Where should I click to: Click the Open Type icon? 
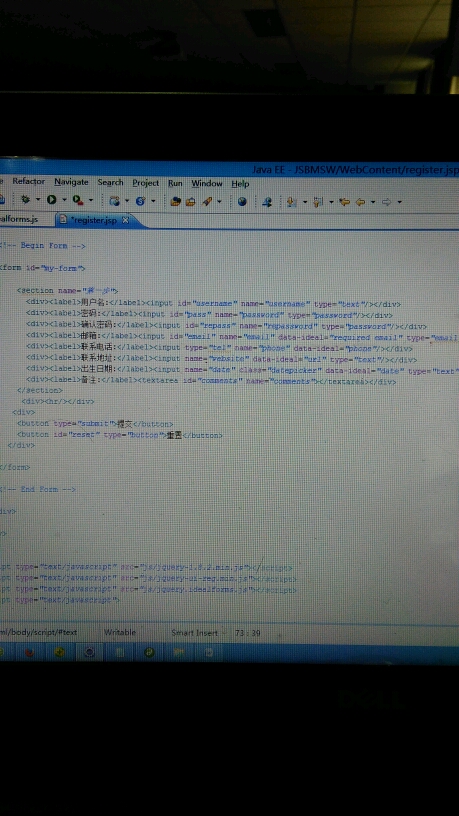tap(176, 201)
